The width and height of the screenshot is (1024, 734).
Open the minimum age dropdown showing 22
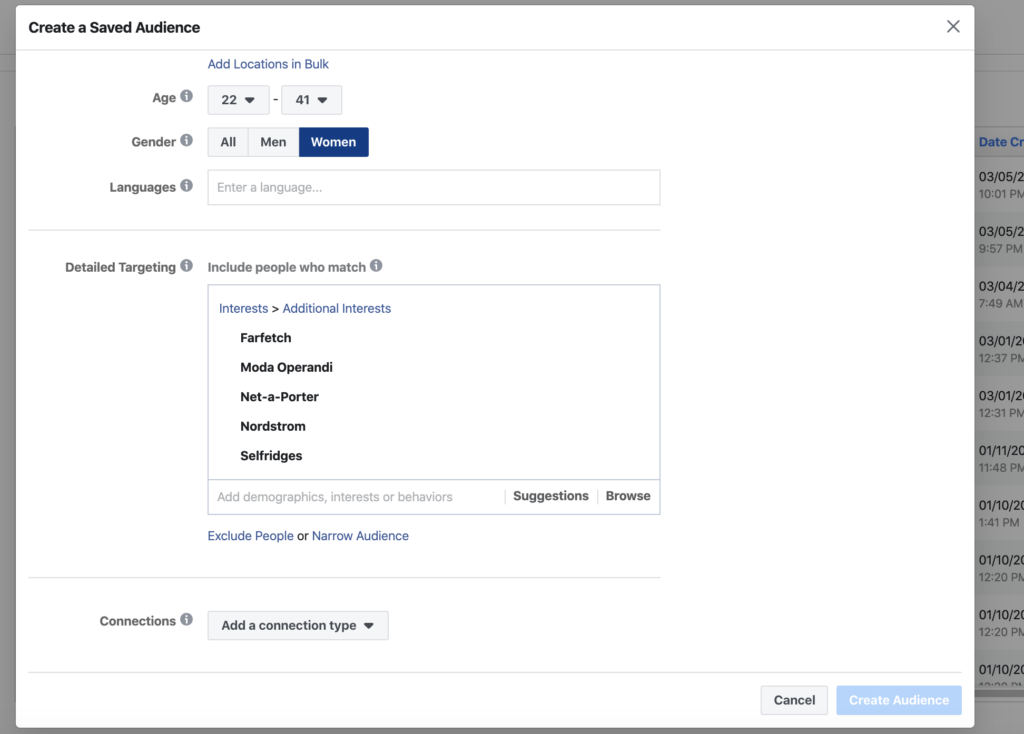coord(238,100)
